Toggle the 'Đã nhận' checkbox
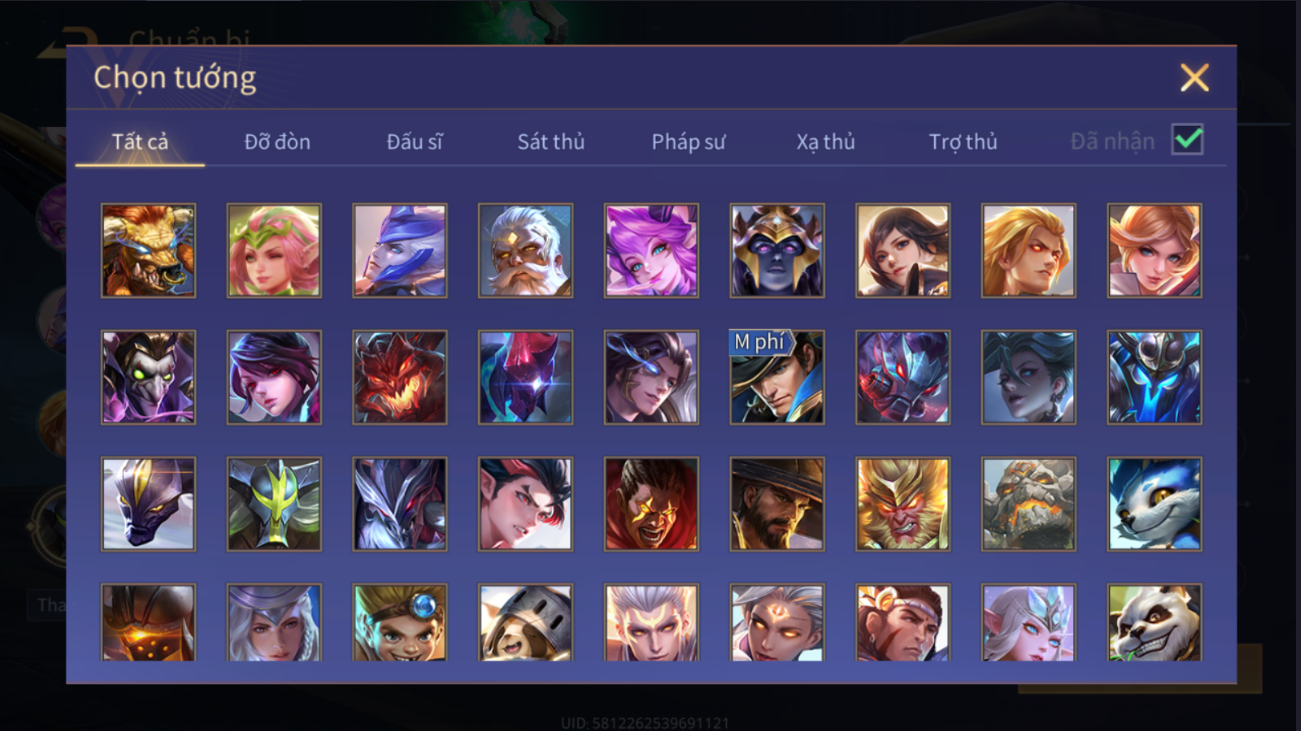The width and height of the screenshot is (1301, 731). point(1187,140)
